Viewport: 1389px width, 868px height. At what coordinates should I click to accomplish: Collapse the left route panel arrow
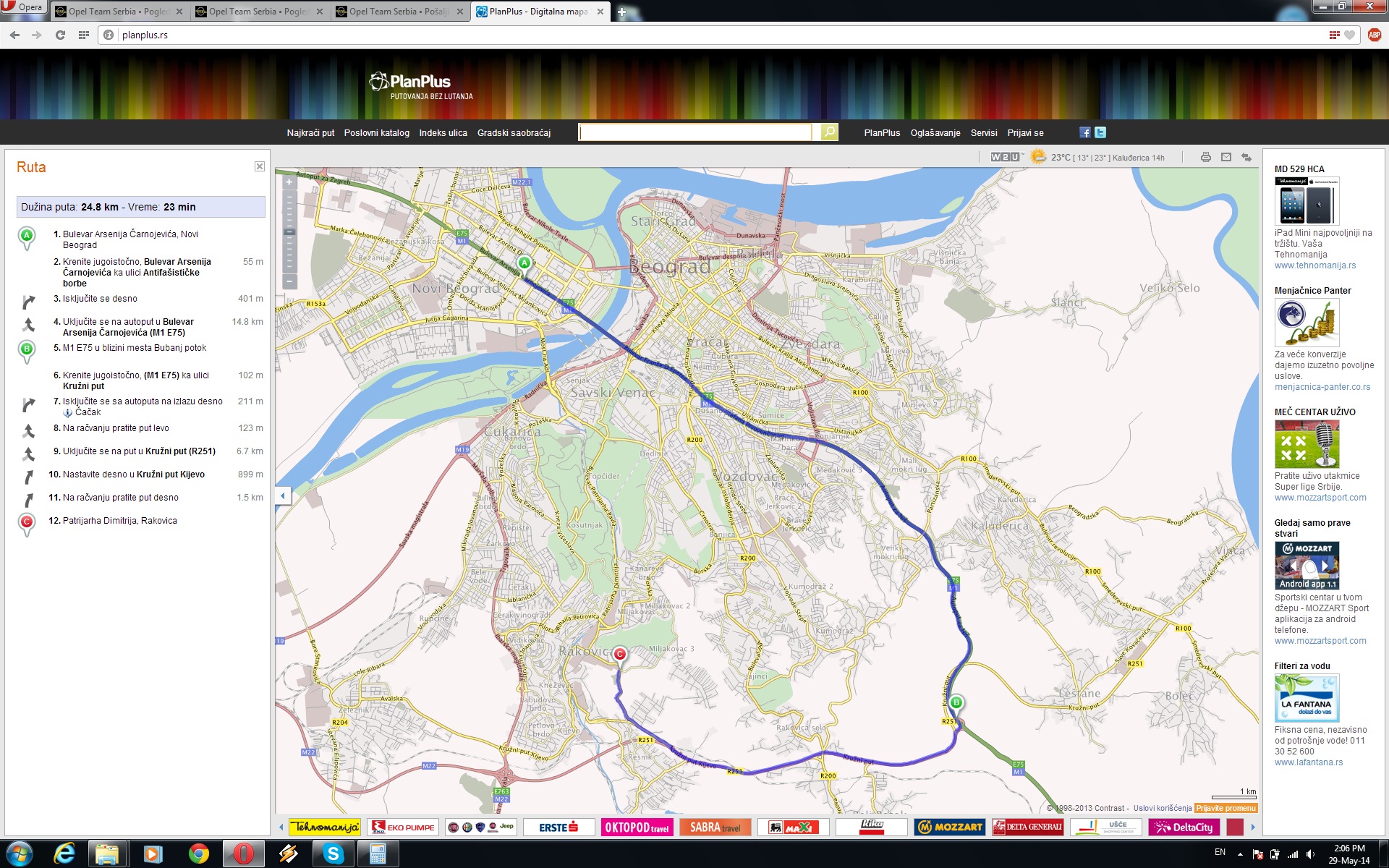click(283, 495)
